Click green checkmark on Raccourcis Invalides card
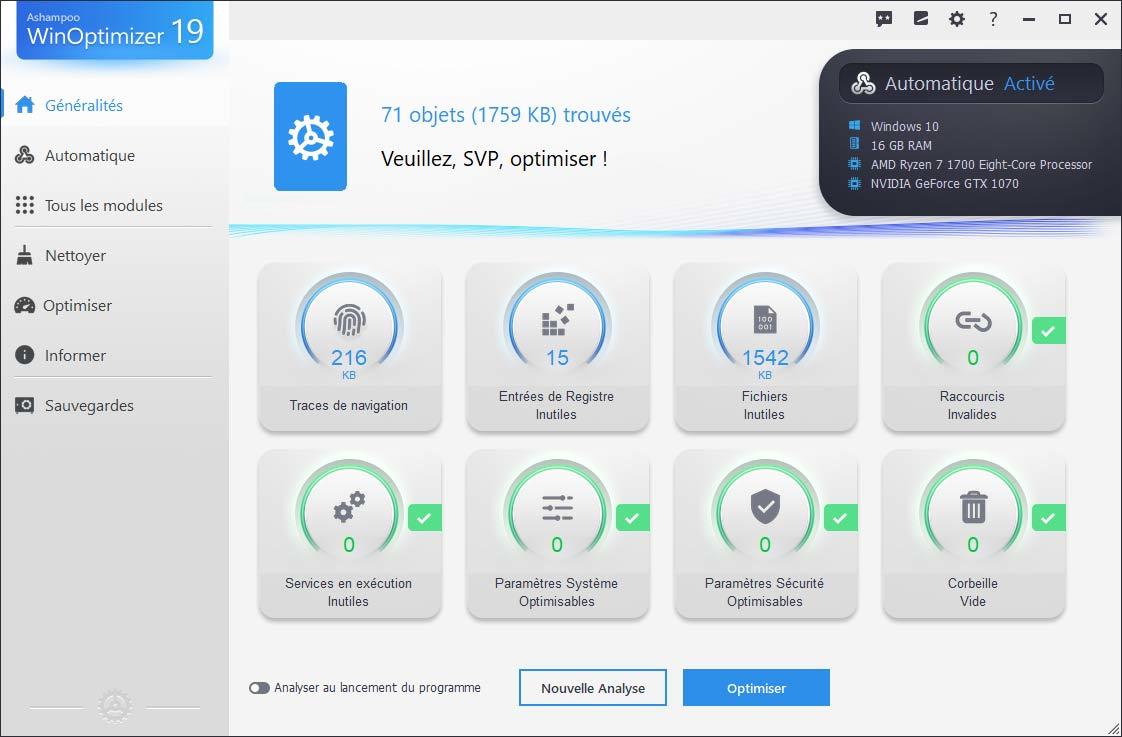Screen dimensions: 1122x737 (x=1048, y=331)
